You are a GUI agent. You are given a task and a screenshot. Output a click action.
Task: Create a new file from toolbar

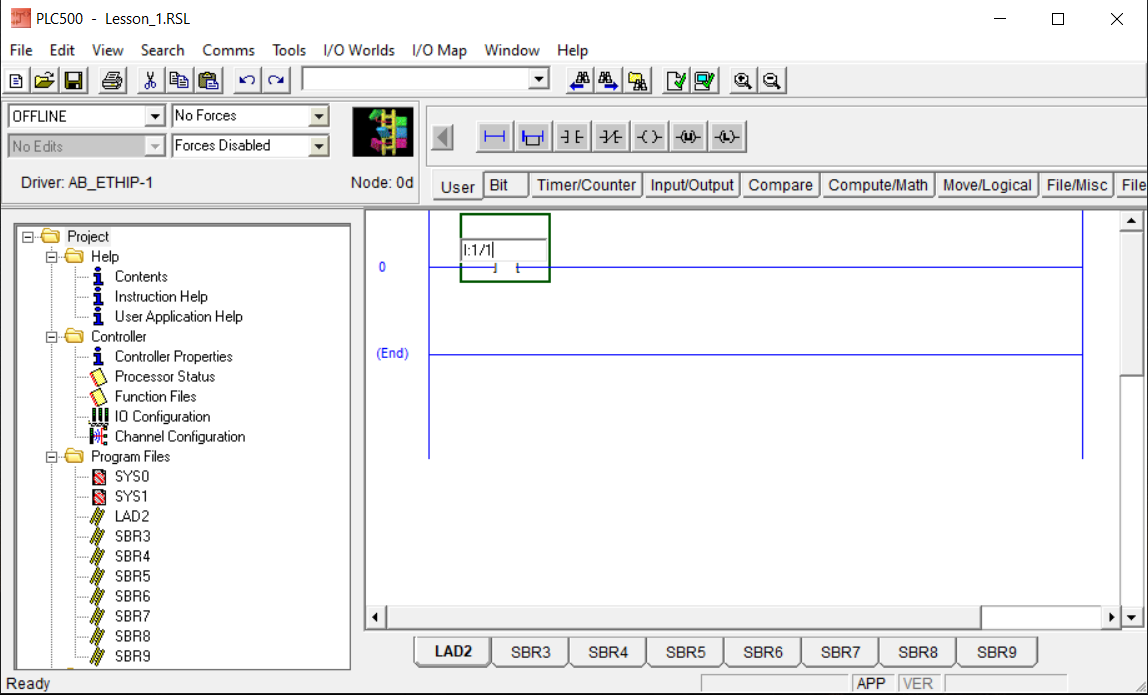(x=16, y=81)
